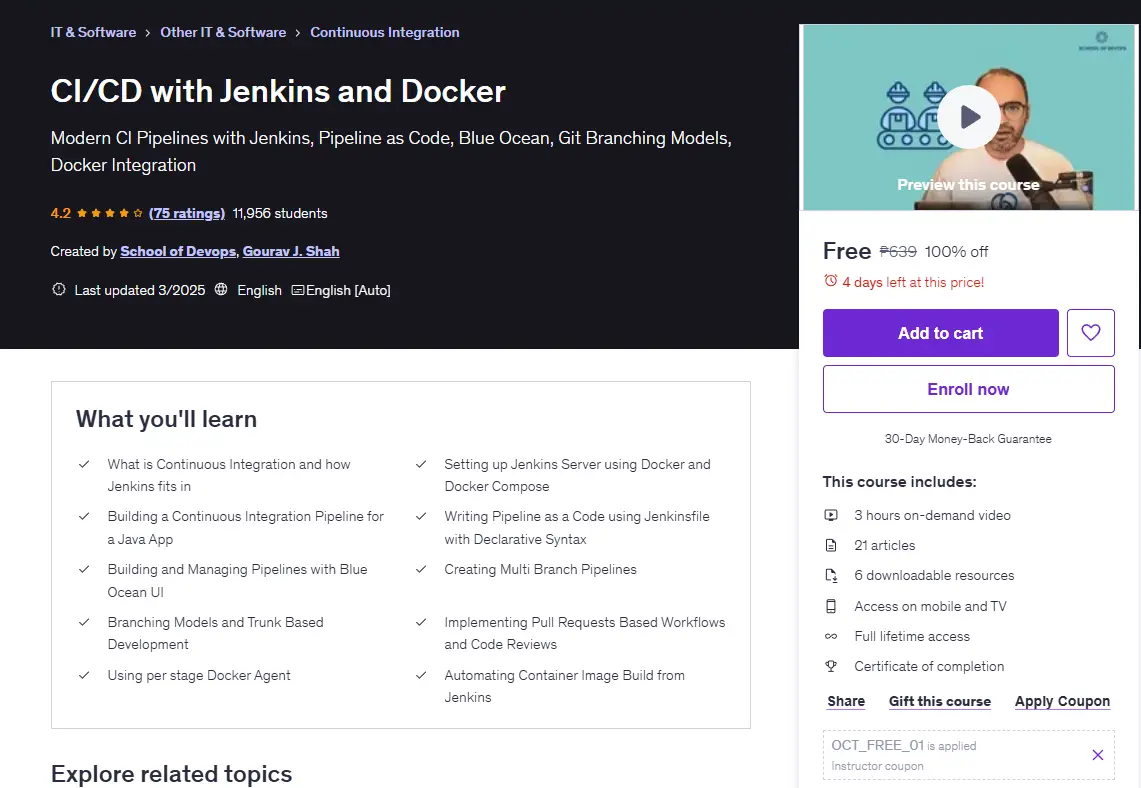1141x788 pixels.
Task: Select Gift this course
Action: 939,701
